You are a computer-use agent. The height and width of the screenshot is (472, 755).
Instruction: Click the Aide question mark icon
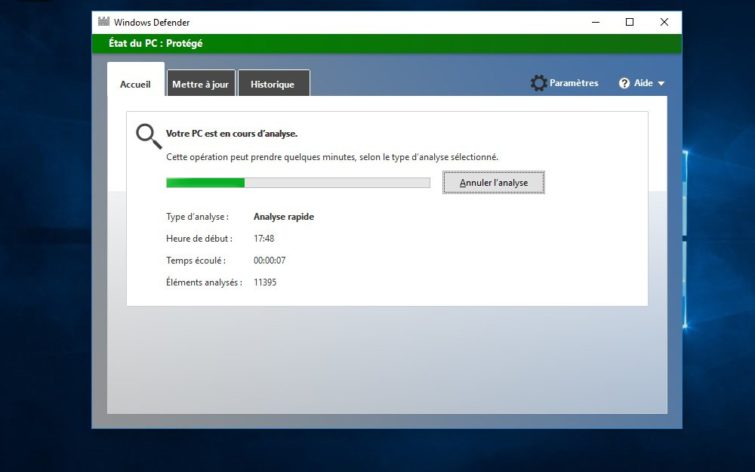tap(624, 83)
